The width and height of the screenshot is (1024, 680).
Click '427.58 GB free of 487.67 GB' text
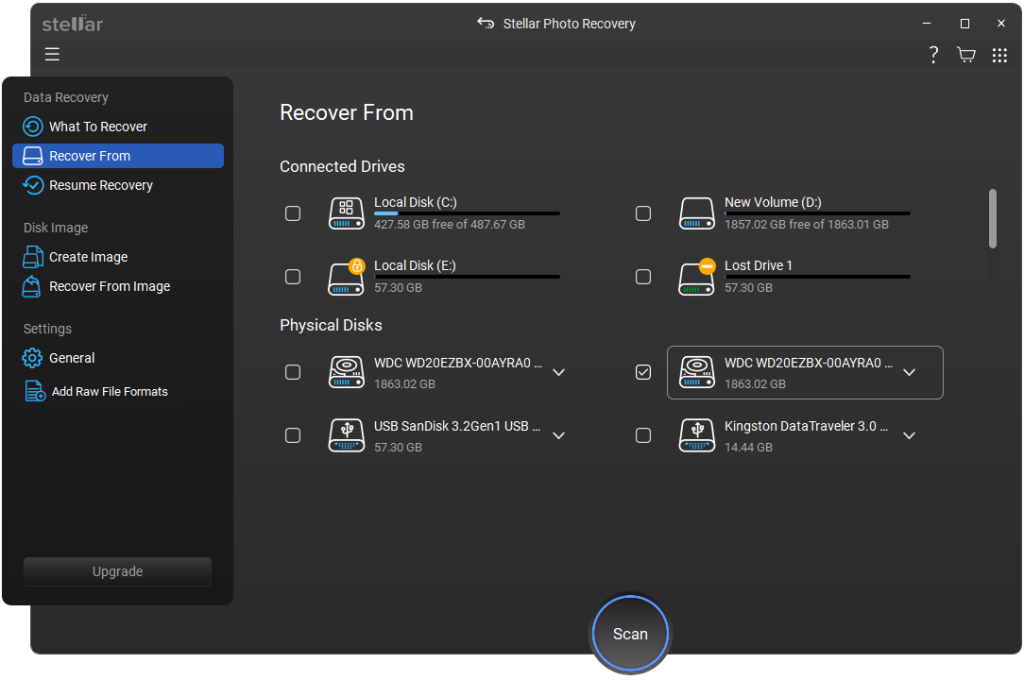[x=449, y=225]
